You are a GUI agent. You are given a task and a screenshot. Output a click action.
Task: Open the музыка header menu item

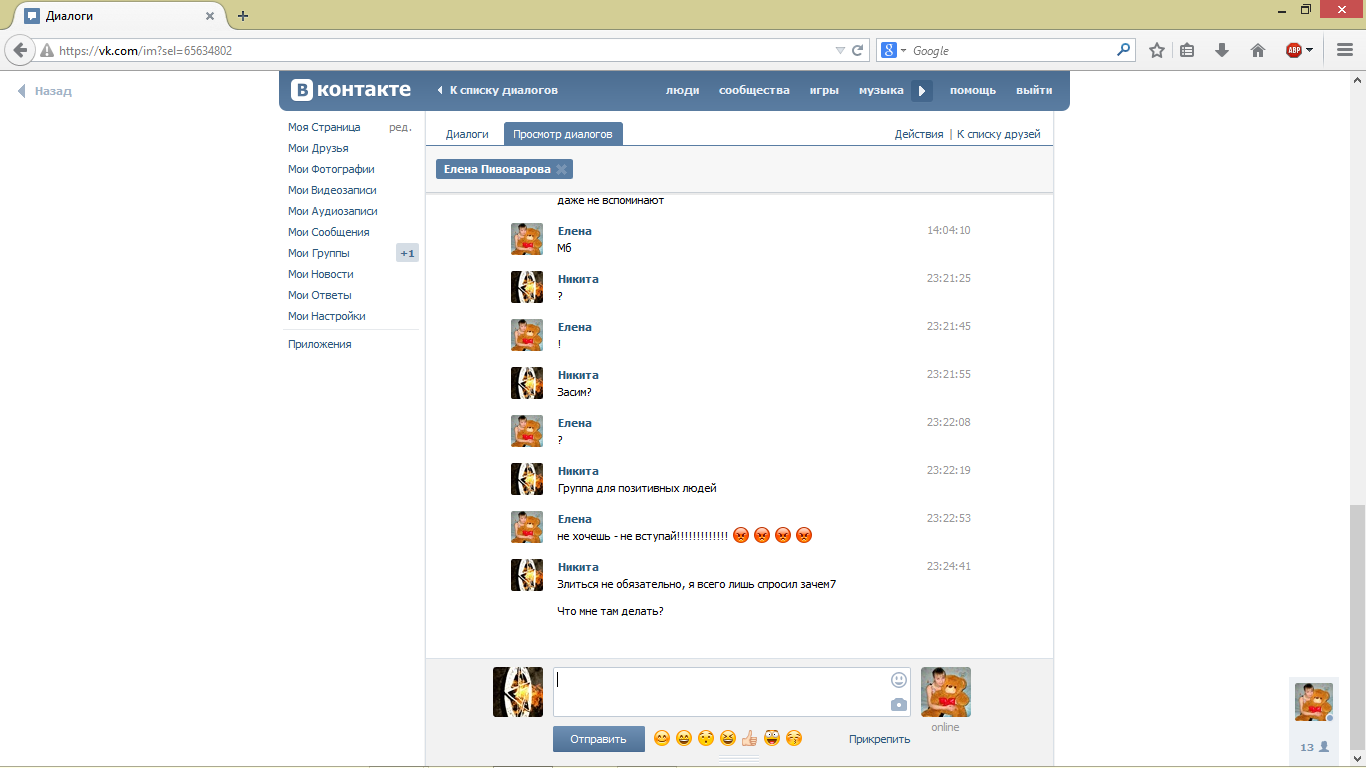coord(881,90)
